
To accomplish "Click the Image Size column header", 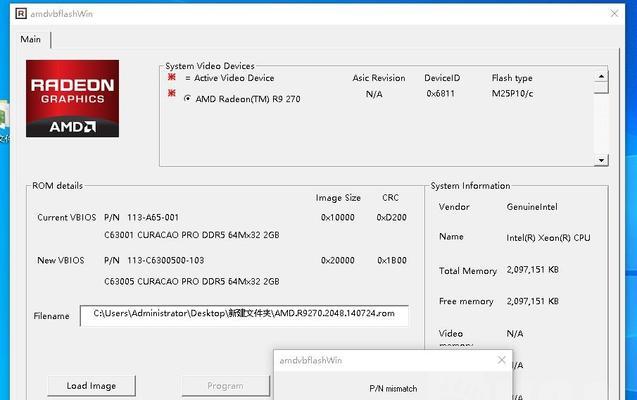I will (x=338, y=198).
